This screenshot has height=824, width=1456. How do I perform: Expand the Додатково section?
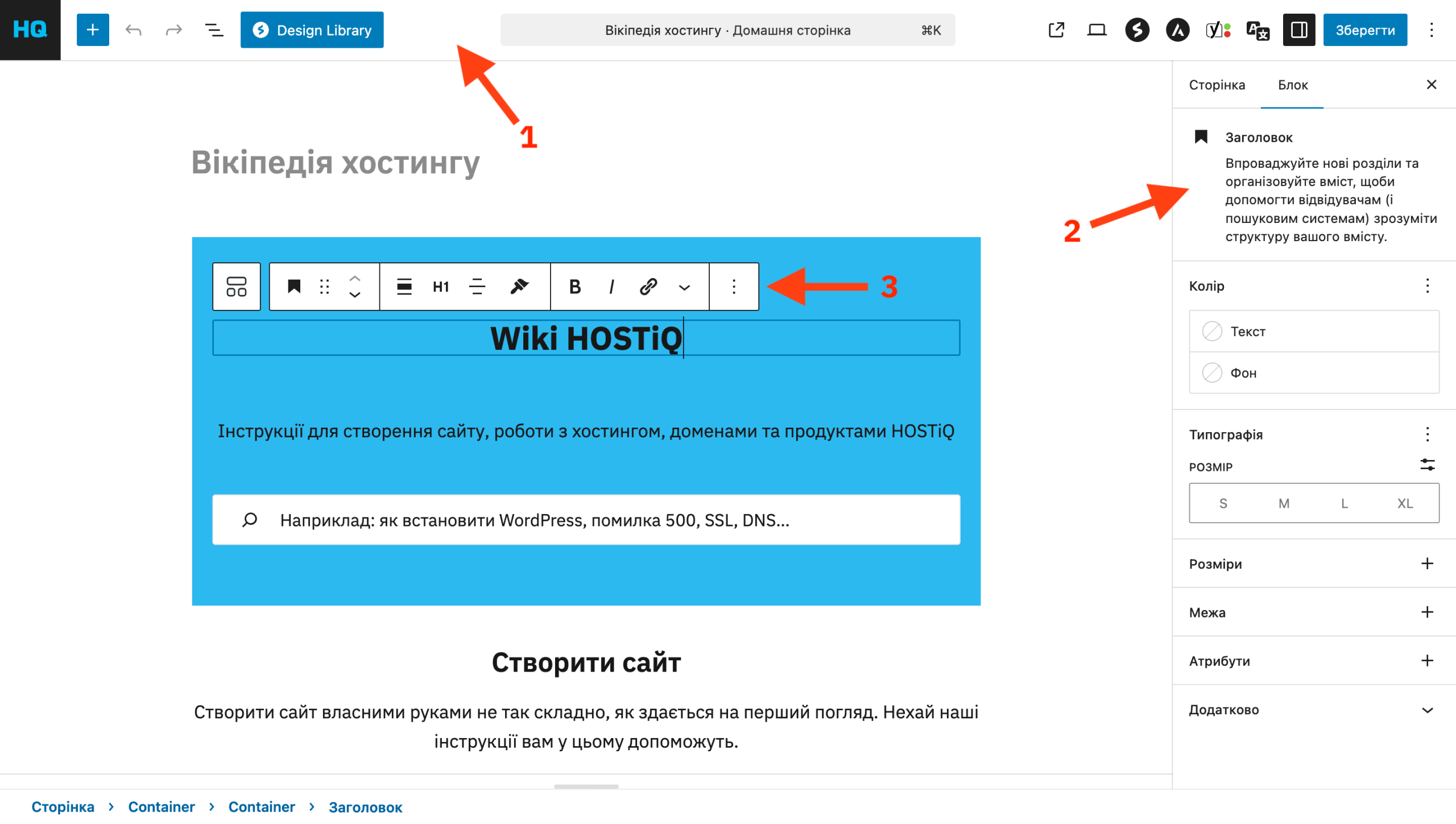(1314, 710)
